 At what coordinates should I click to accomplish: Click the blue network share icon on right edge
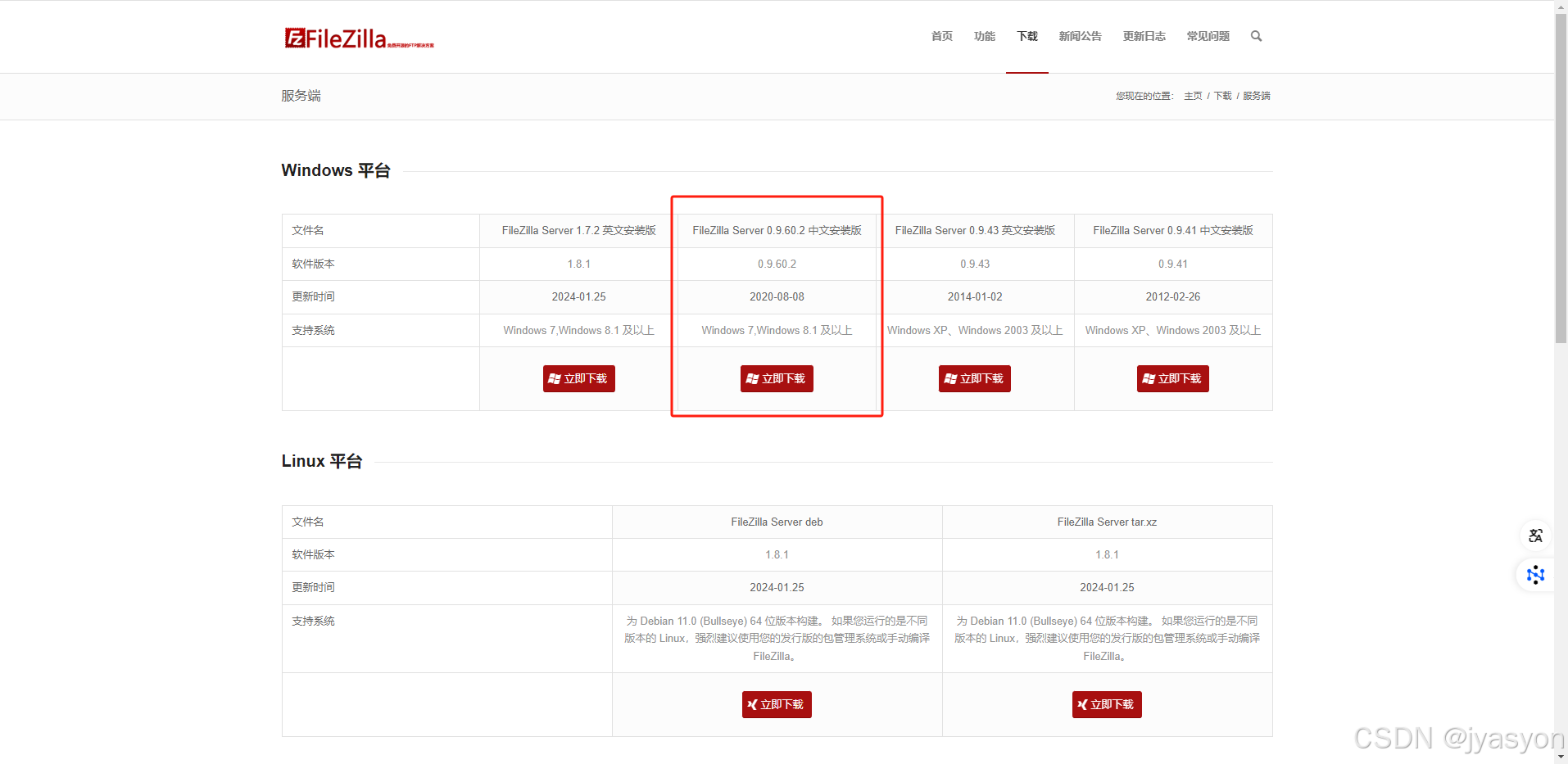click(1535, 575)
